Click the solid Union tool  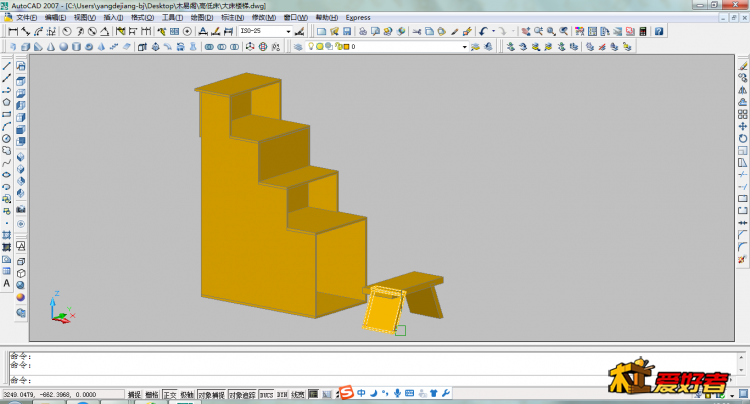pyautogui.click(x=209, y=47)
